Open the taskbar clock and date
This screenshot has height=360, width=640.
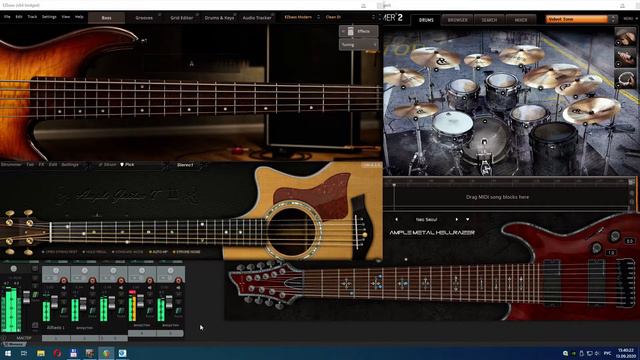tap(625, 353)
